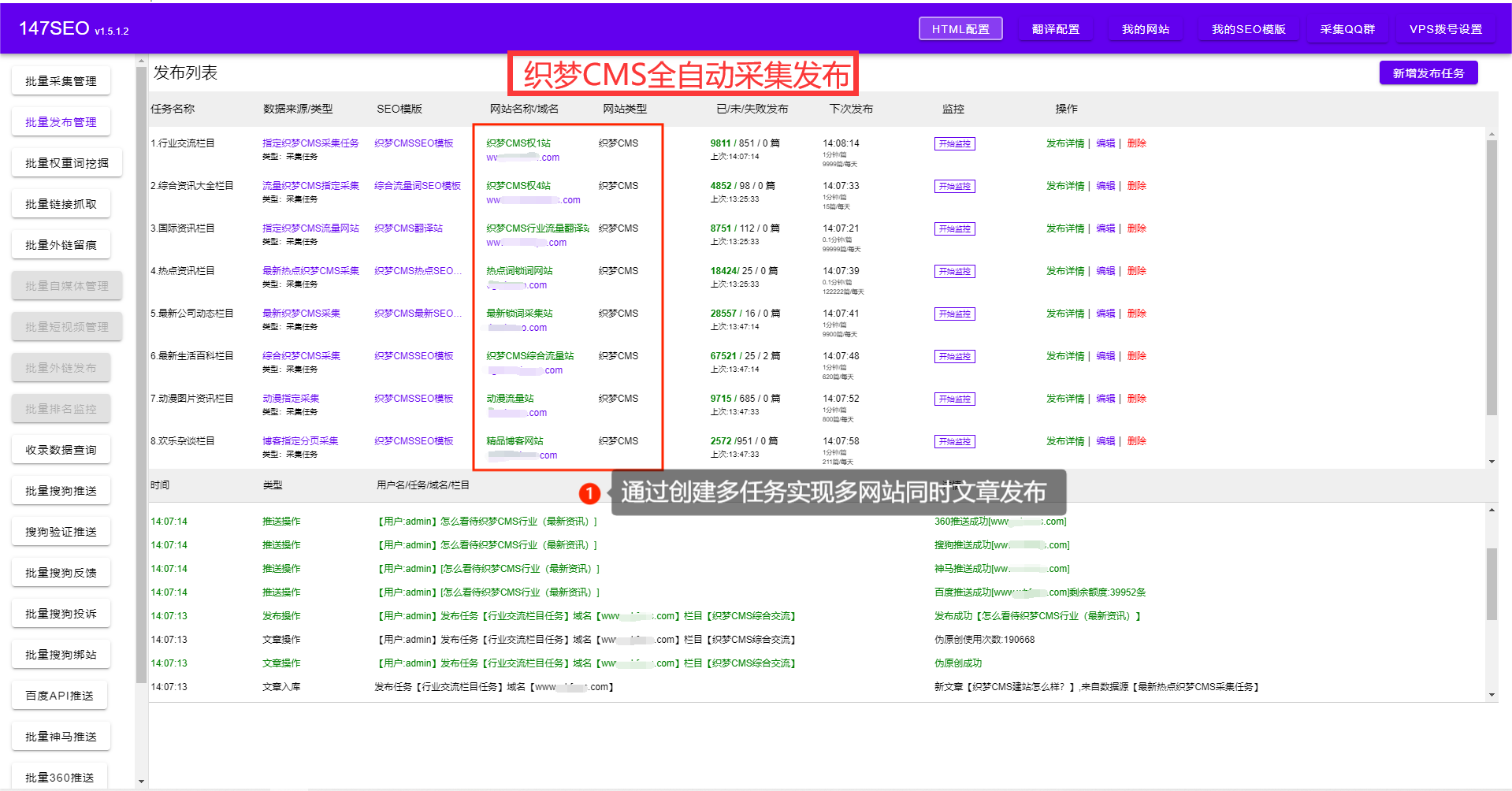Open 翻译配置 in top bar
This screenshot has height=791, width=1512.
tap(1056, 28)
